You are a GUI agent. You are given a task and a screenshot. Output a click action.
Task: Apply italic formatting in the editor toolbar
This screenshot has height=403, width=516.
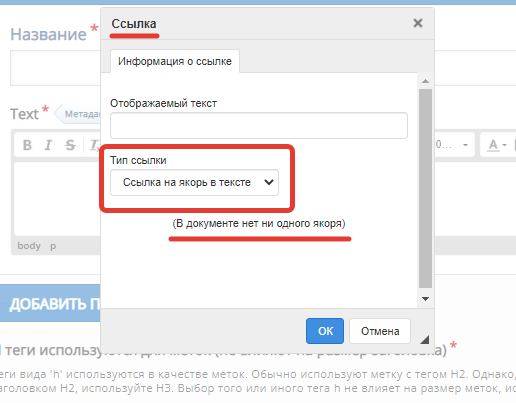click(48, 145)
